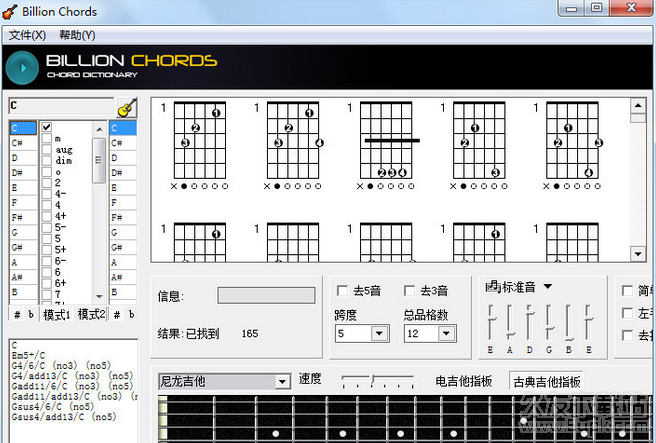Image resolution: width=656 pixels, height=443 pixels.
Task: Select Gsus4/6/C (no5) result
Action: [53, 407]
